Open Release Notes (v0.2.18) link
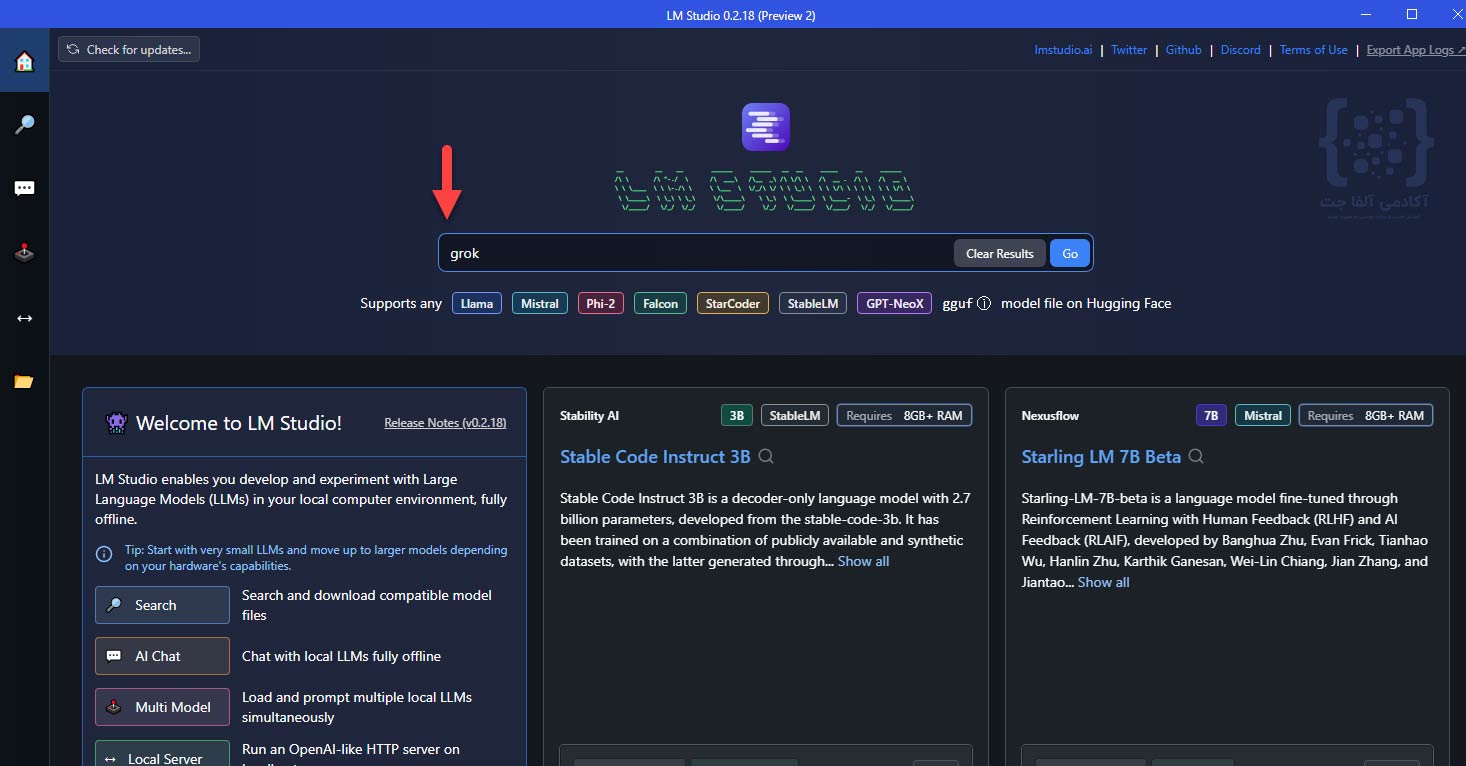The height and width of the screenshot is (766, 1466). (x=445, y=423)
